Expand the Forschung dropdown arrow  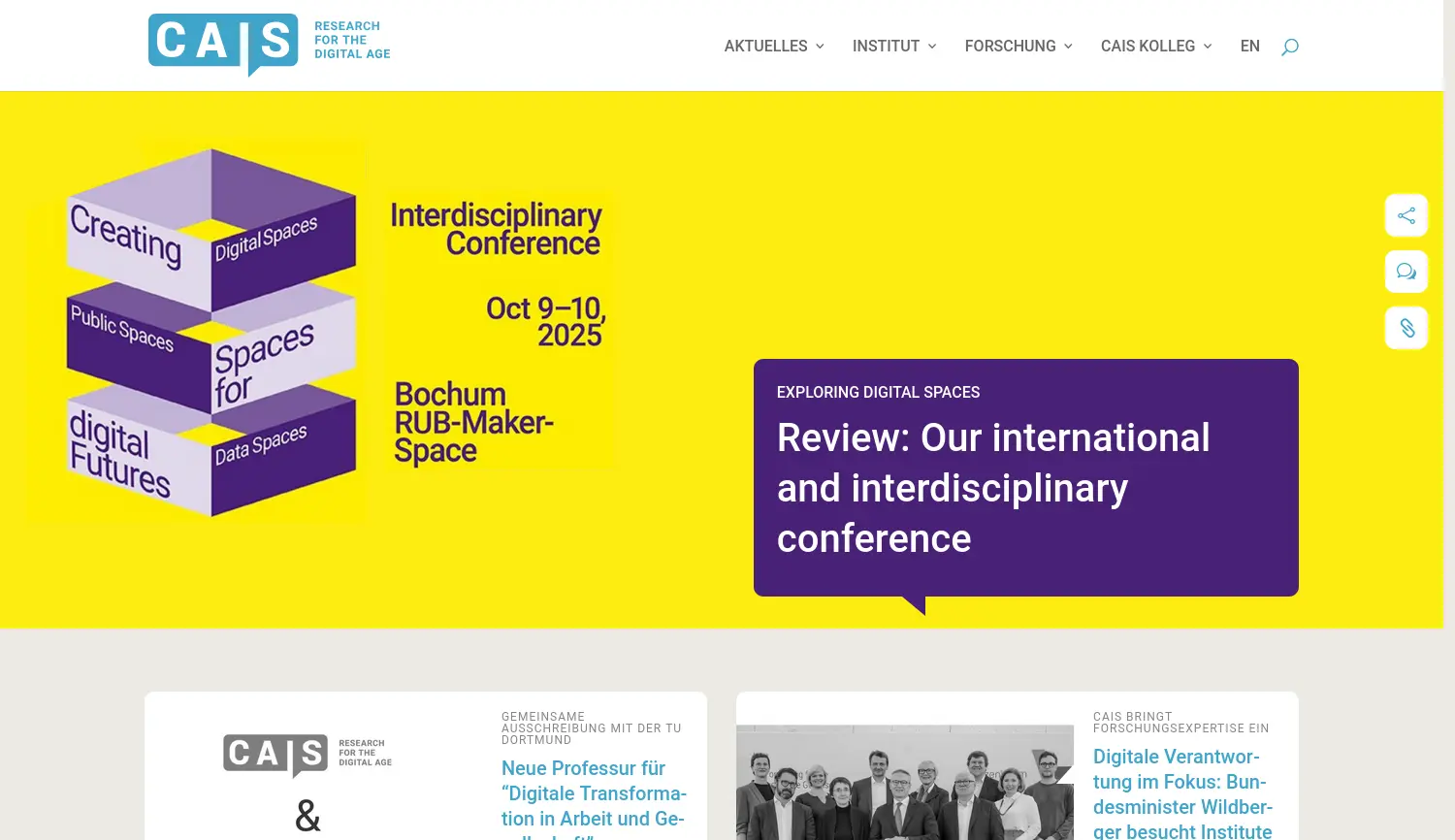click(x=1068, y=47)
